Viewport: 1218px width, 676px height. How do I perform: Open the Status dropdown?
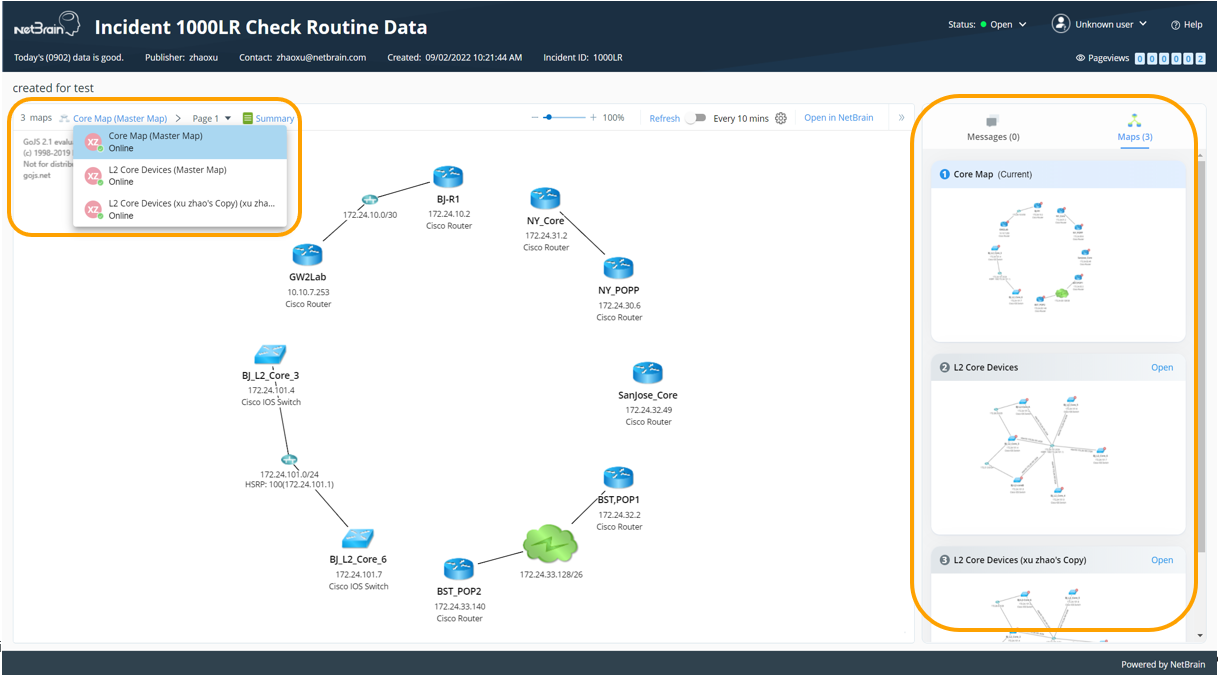[x=988, y=25]
